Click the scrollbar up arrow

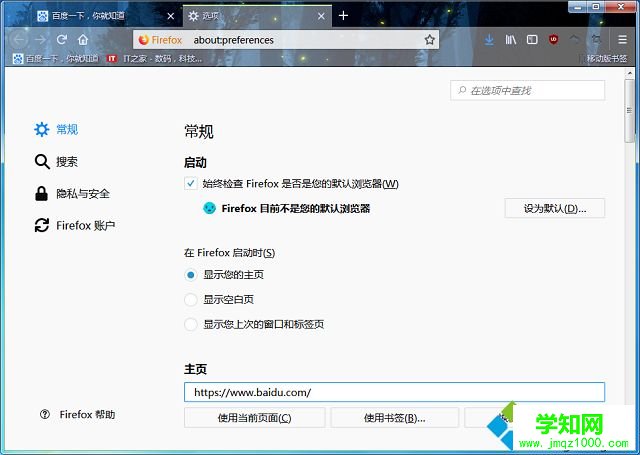pyautogui.click(x=629, y=74)
